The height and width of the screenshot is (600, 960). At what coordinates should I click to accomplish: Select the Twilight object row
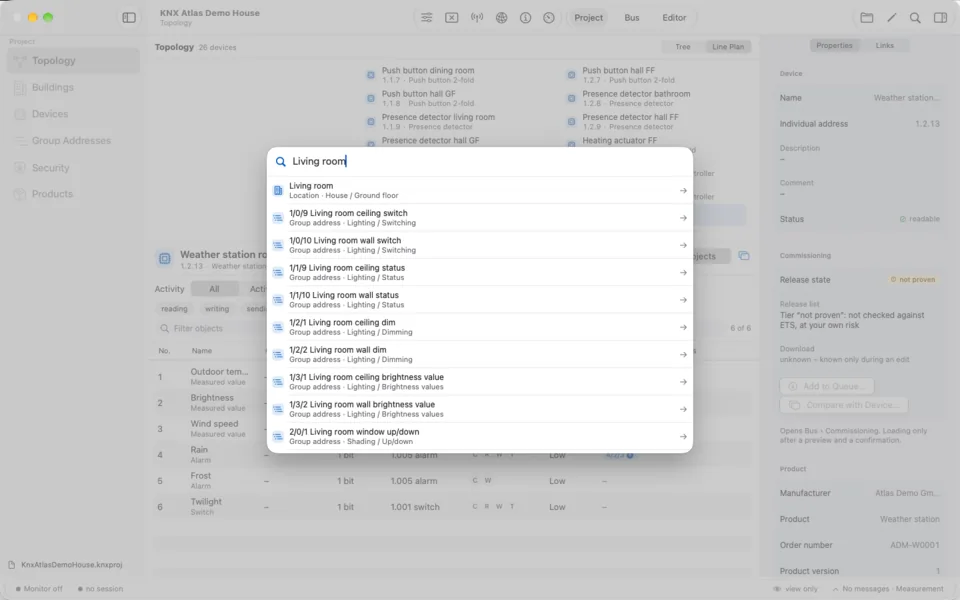tap(452, 507)
